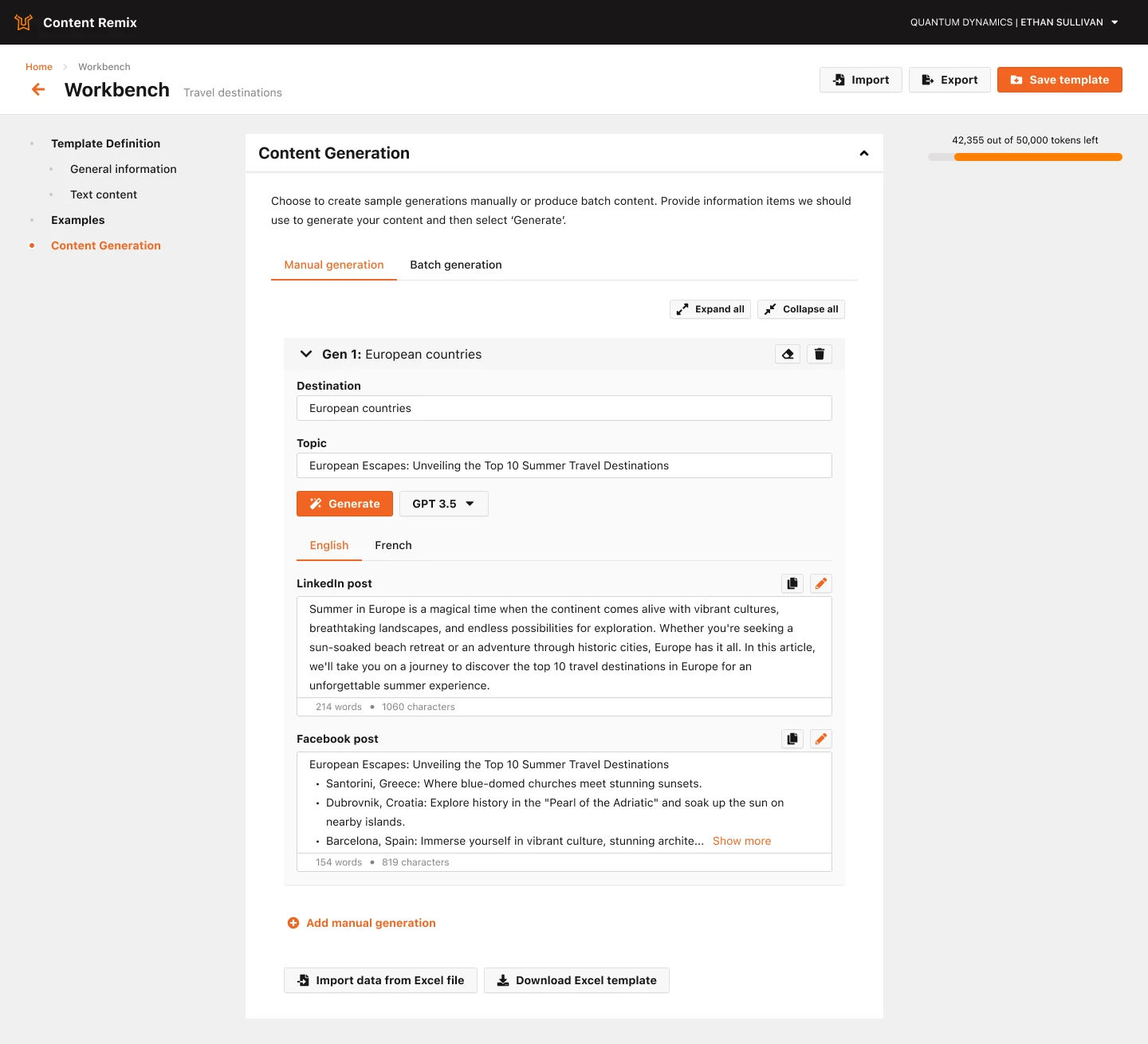This screenshot has width=1148, height=1044.
Task: Collapse the Content Generation panel
Action: point(864,153)
